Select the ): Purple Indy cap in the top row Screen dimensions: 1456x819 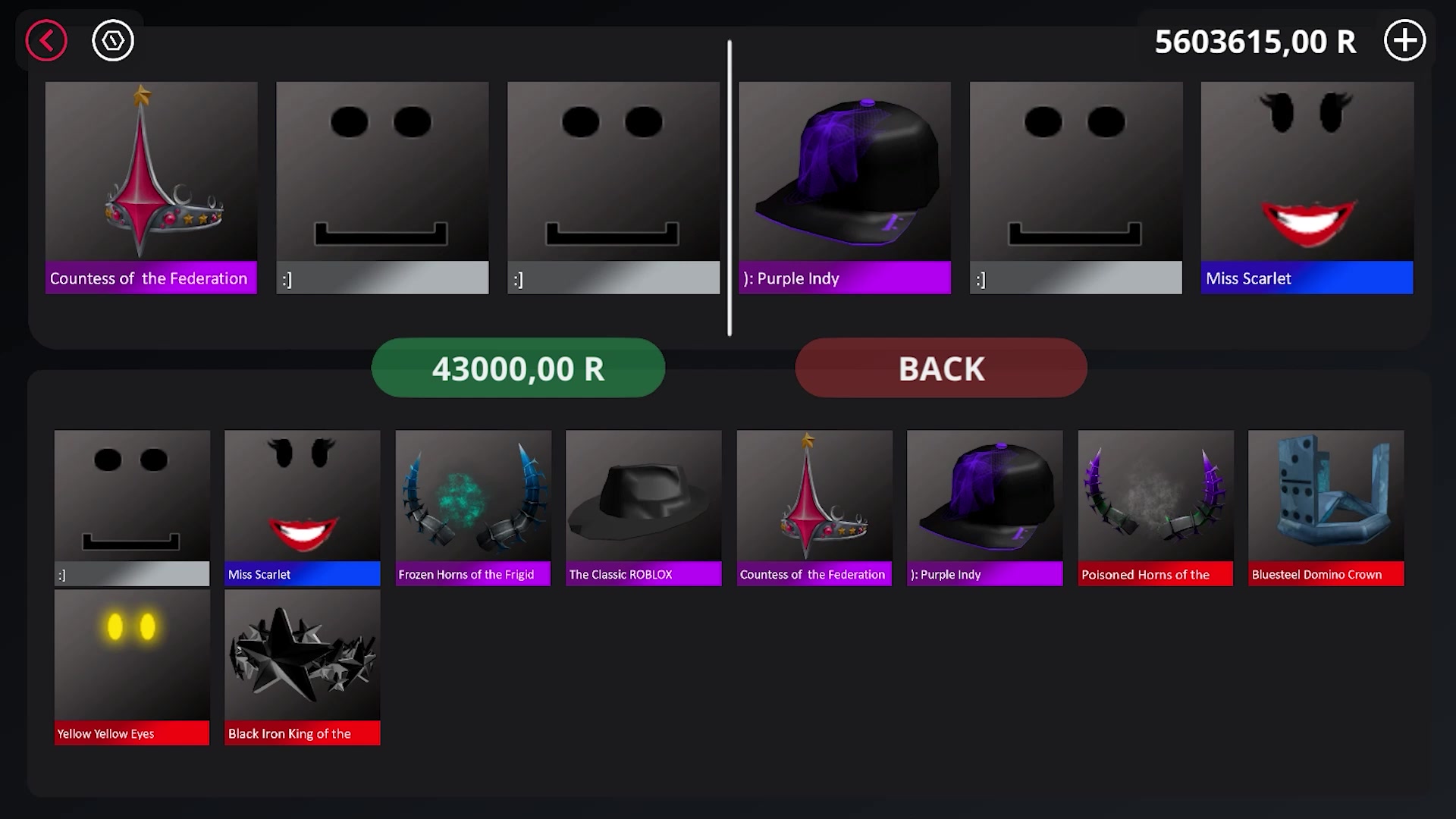(845, 187)
